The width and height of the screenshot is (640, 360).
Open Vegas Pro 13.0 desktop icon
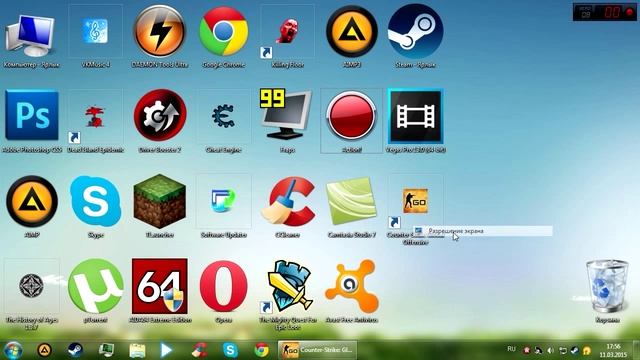(415, 121)
